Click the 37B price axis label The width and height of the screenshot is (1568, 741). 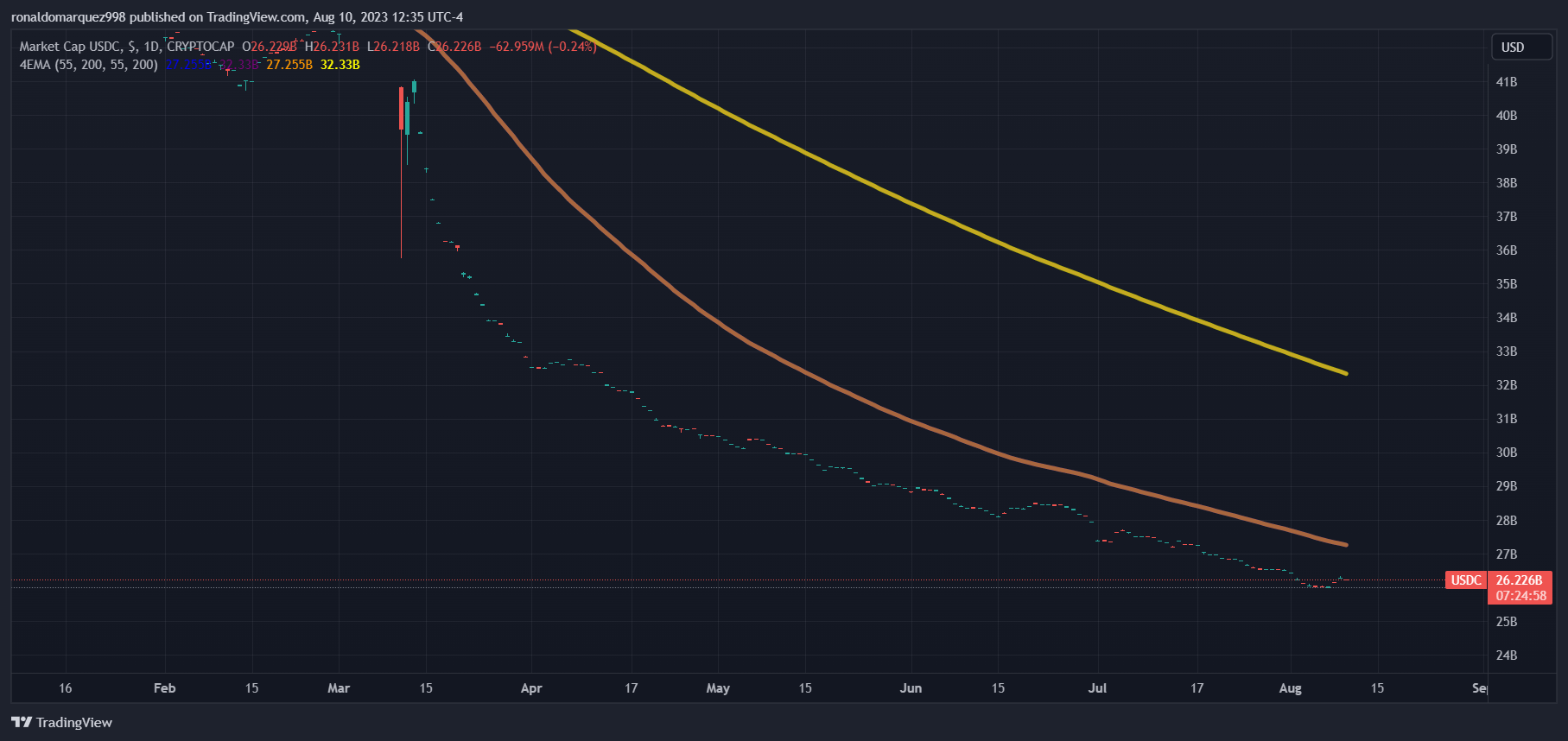click(x=1507, y=217)
